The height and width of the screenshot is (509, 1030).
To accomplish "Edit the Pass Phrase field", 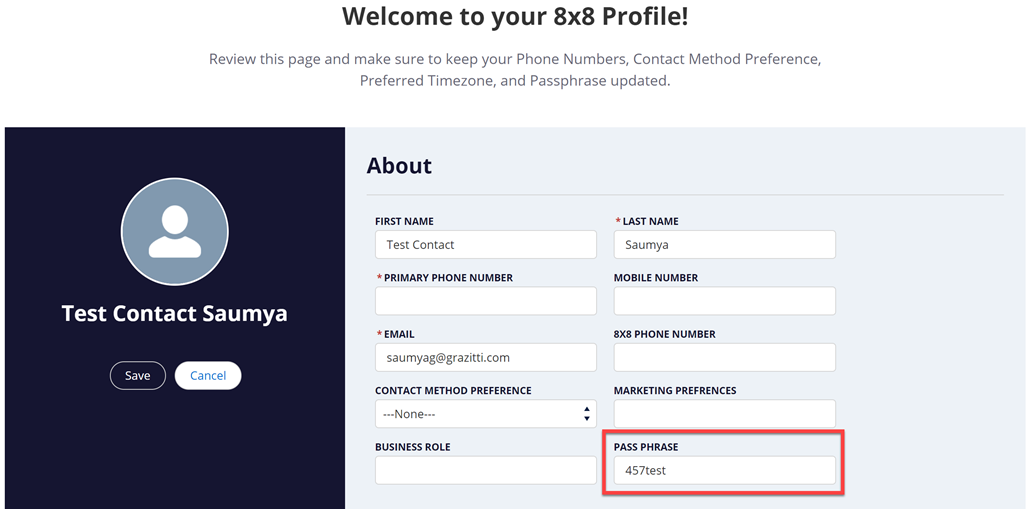I will pos(725,471).
